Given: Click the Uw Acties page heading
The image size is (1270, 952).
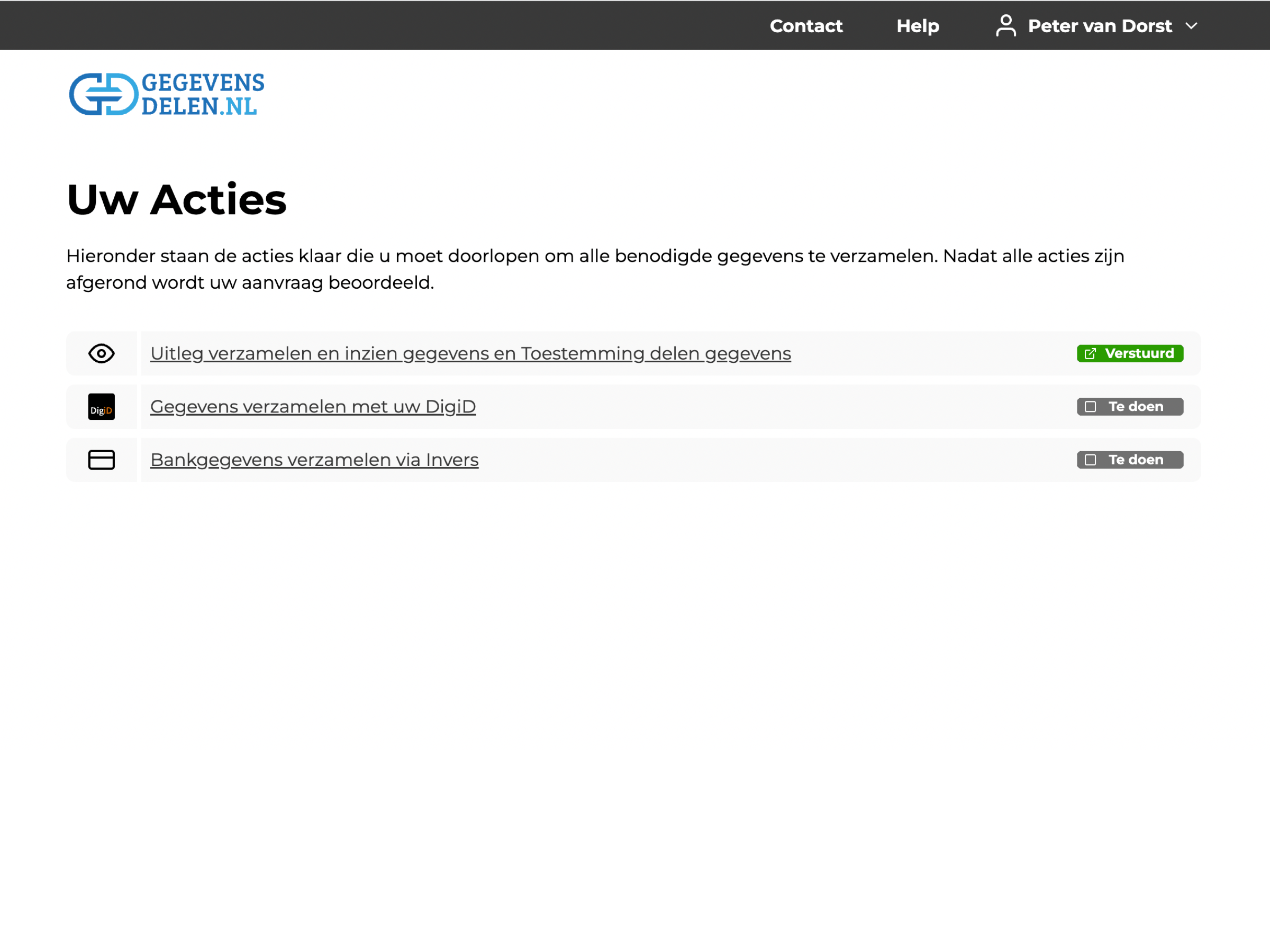Looking at the screenshot, I should click(176, 200).
